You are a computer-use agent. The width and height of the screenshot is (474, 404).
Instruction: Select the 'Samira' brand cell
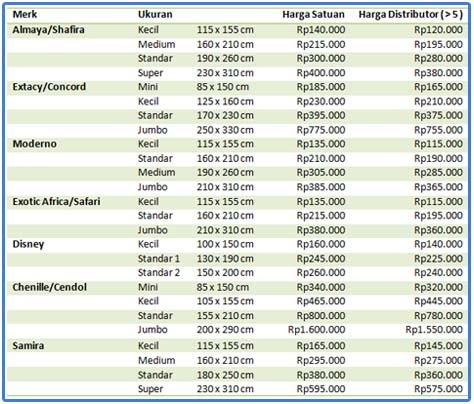tap(28, 346)
